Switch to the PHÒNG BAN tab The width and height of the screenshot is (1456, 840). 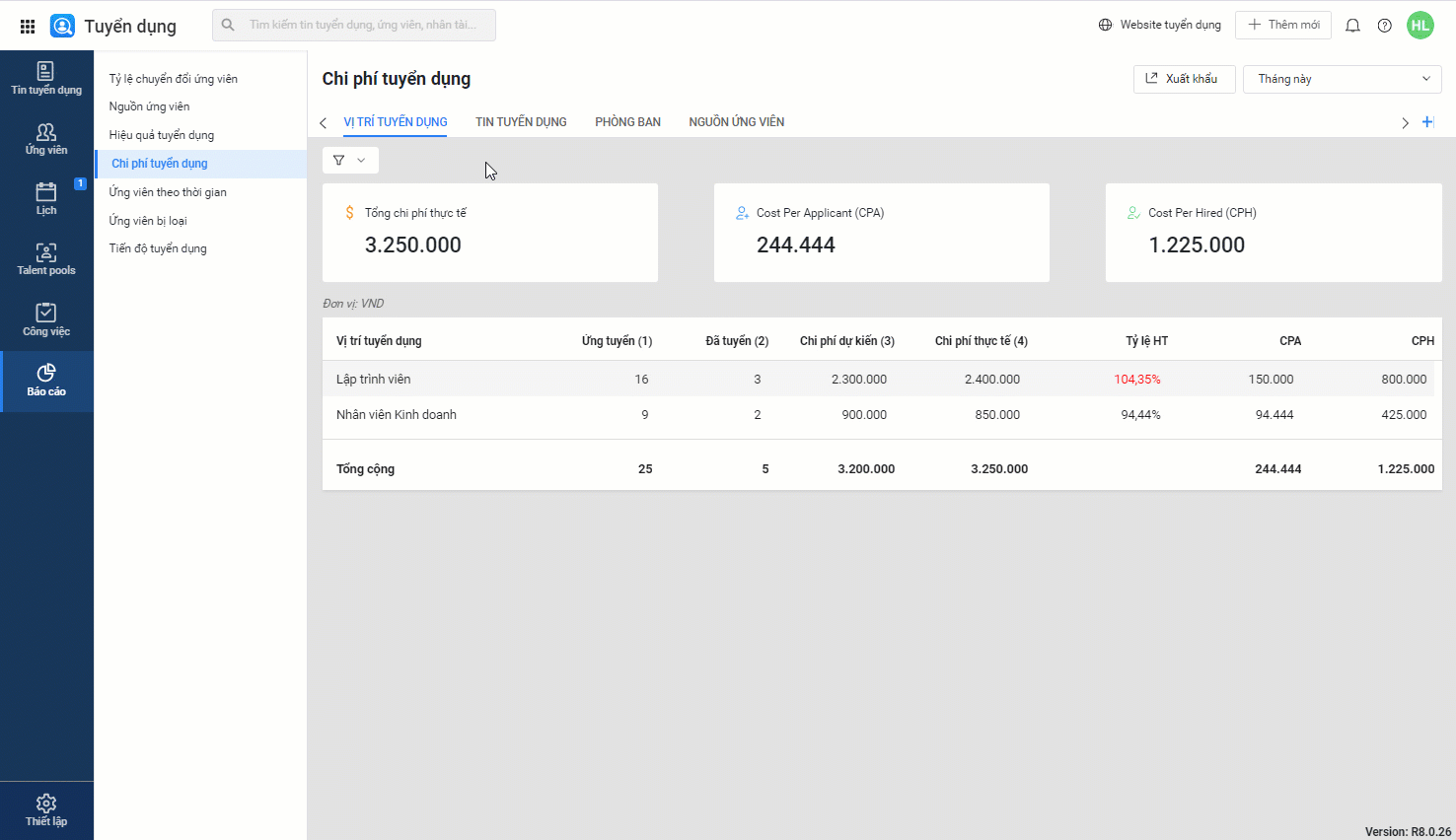627,122
